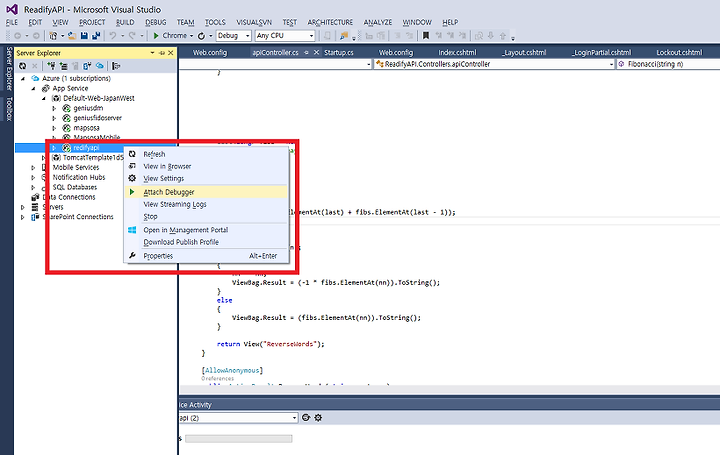Viewport: 720px width, 455px height.
Task: Click the Redo arrow icon
Action: (x=132, y=36)
